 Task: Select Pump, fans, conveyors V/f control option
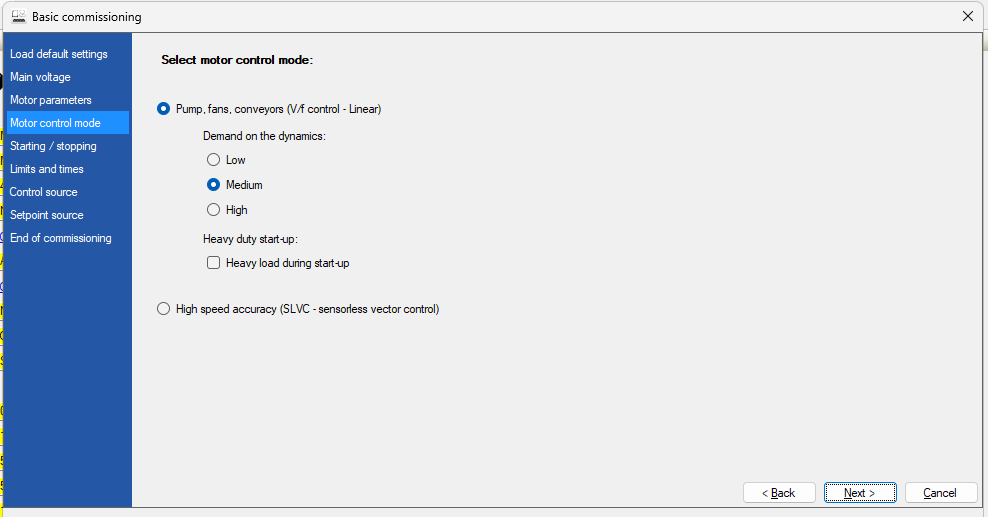pyautogui.click(x=163, y=109)
